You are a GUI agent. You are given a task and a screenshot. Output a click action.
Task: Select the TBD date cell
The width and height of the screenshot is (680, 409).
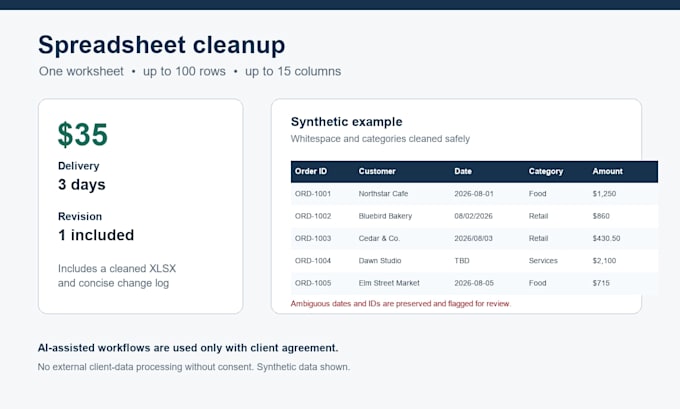click(462, 261)
